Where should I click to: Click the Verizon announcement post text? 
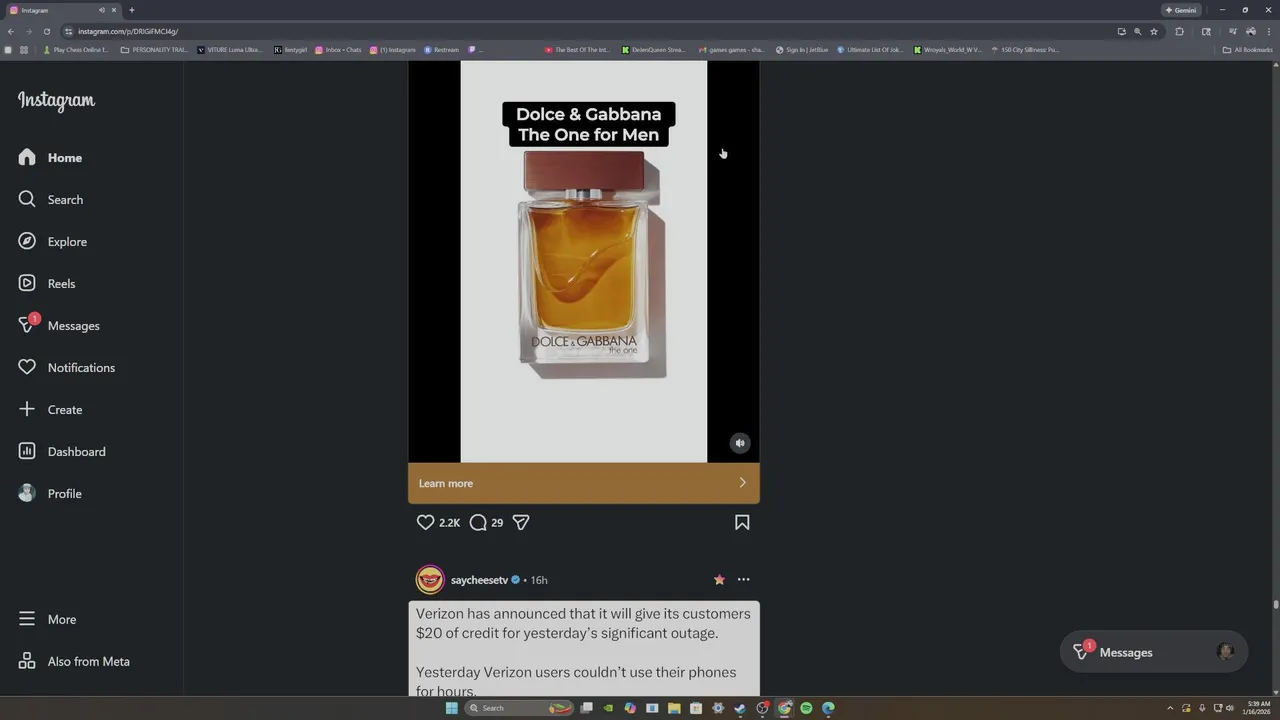[x=584, y=651]
